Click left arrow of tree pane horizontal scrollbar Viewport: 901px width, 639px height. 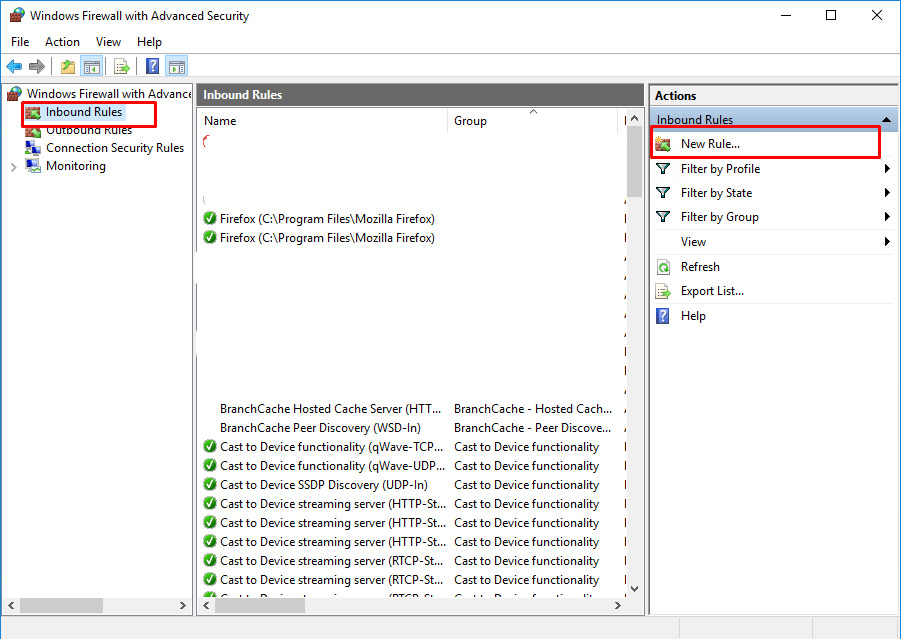pyautogui.click(x=11, y=606)
